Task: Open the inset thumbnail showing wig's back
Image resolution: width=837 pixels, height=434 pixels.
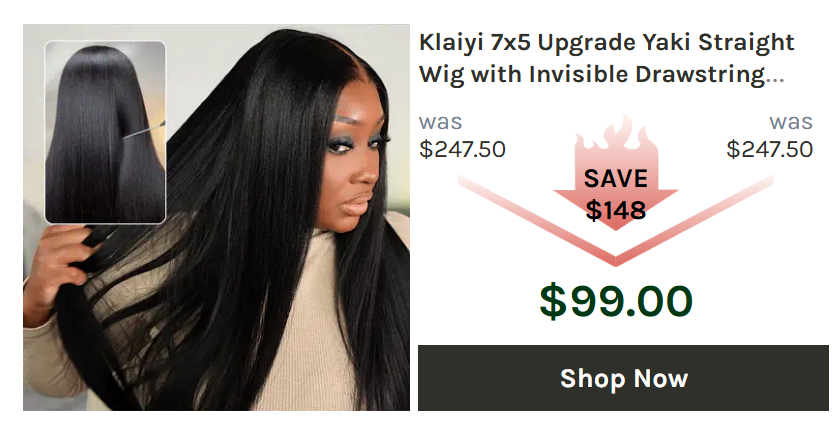Action: 105,132
